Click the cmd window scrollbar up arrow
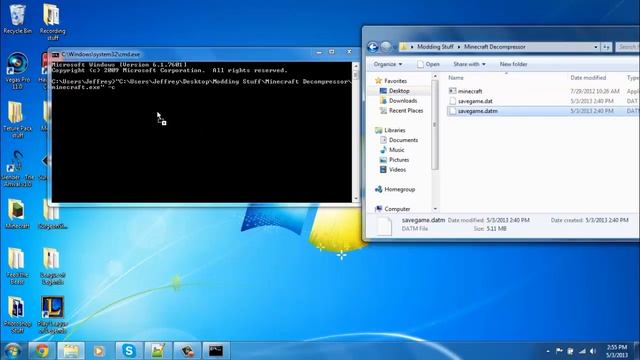 [356, 66]
